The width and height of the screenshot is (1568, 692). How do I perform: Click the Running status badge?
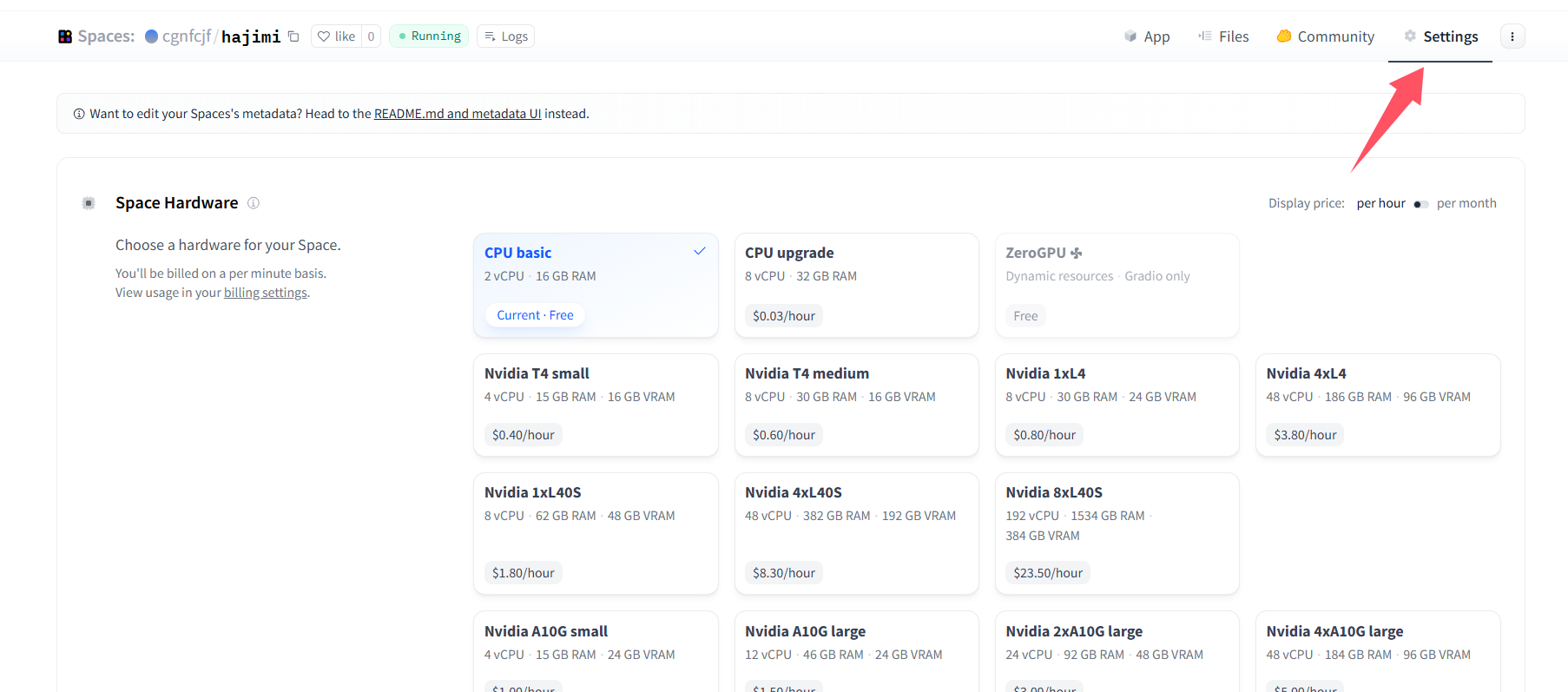(429, 36)
